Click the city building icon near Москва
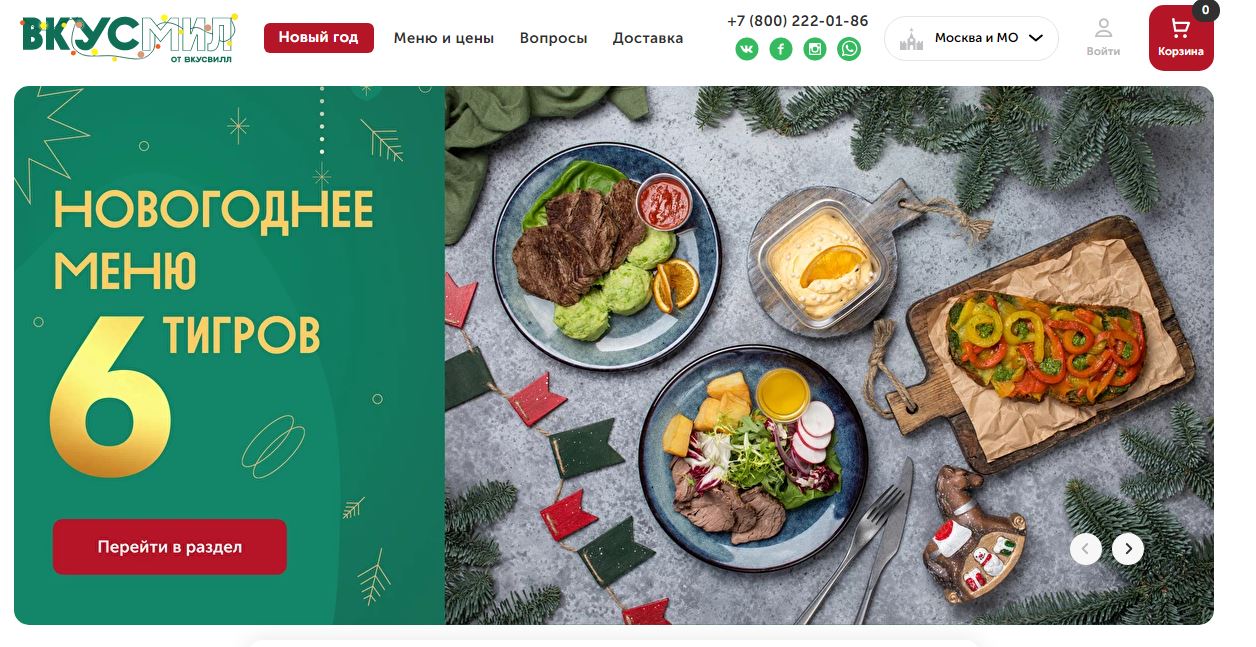 (911, 39)
